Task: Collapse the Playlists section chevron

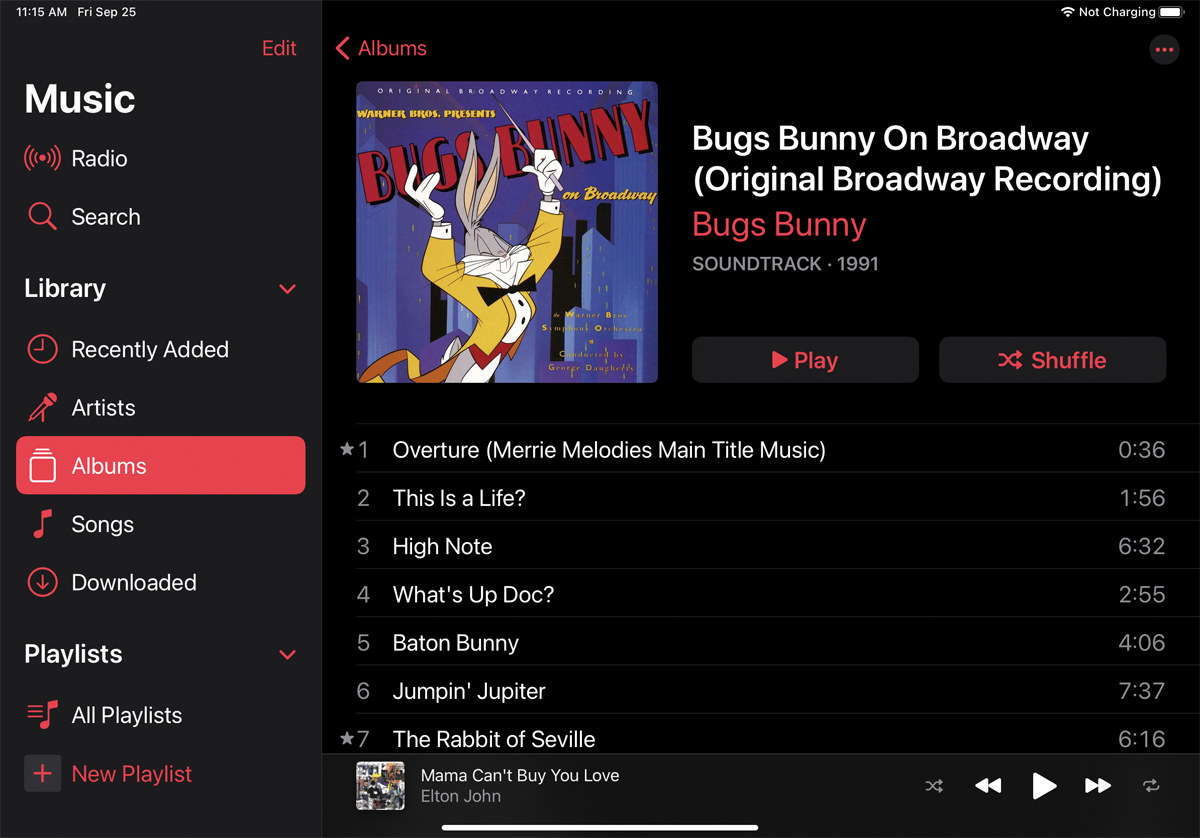Action: (x=287, y=655)
